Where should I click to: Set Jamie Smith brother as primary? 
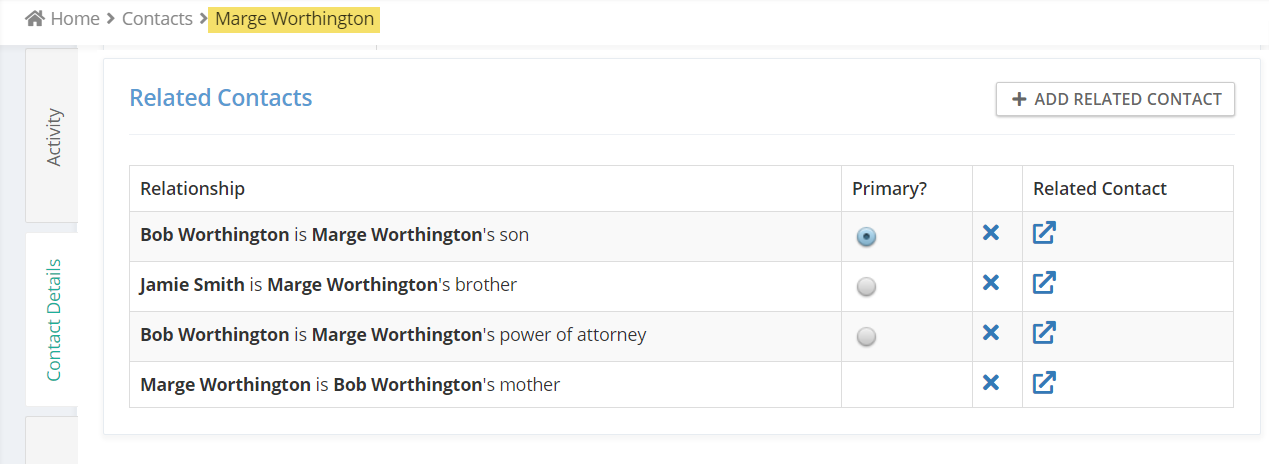pos(867,287)
